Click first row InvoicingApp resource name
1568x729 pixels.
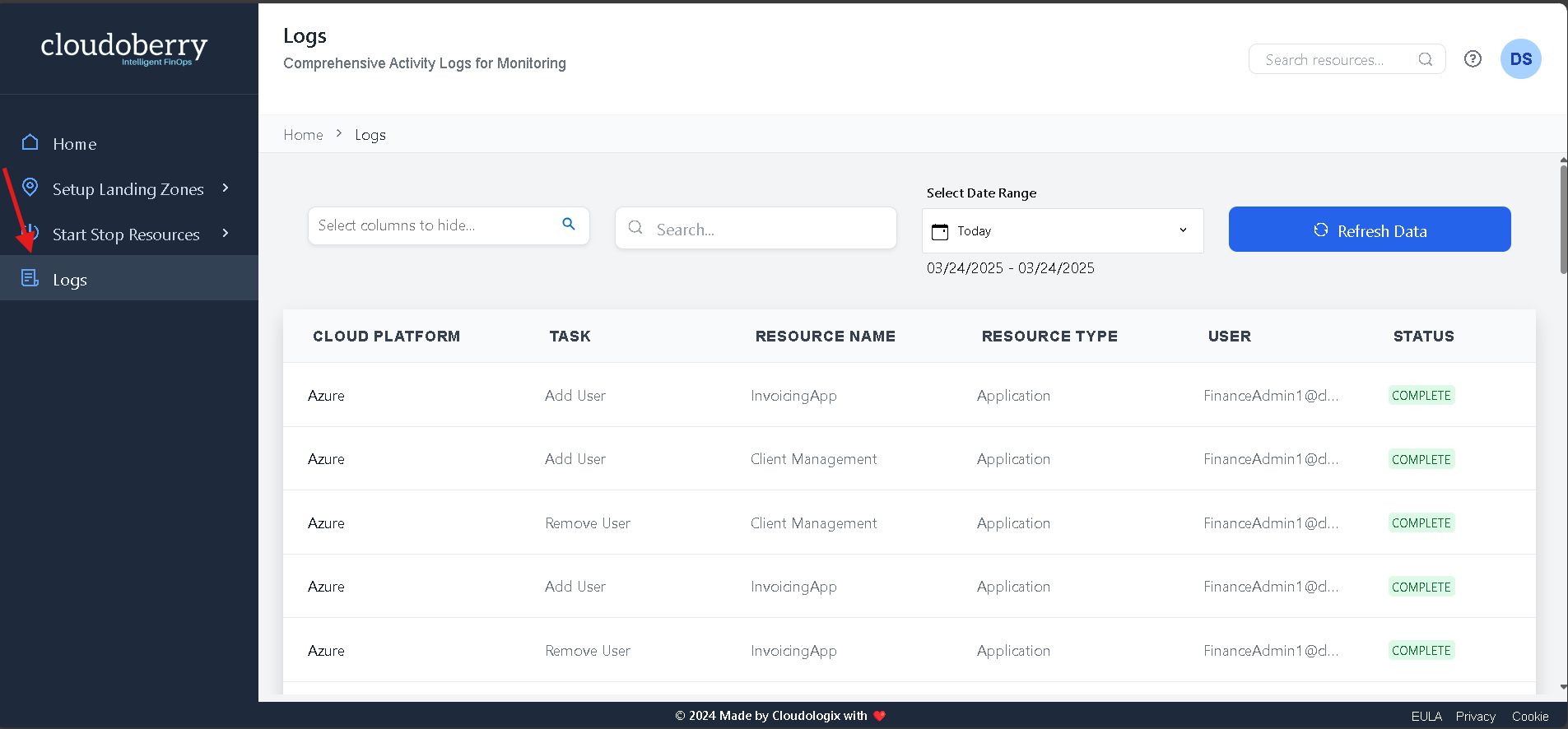tap(793, 396)
